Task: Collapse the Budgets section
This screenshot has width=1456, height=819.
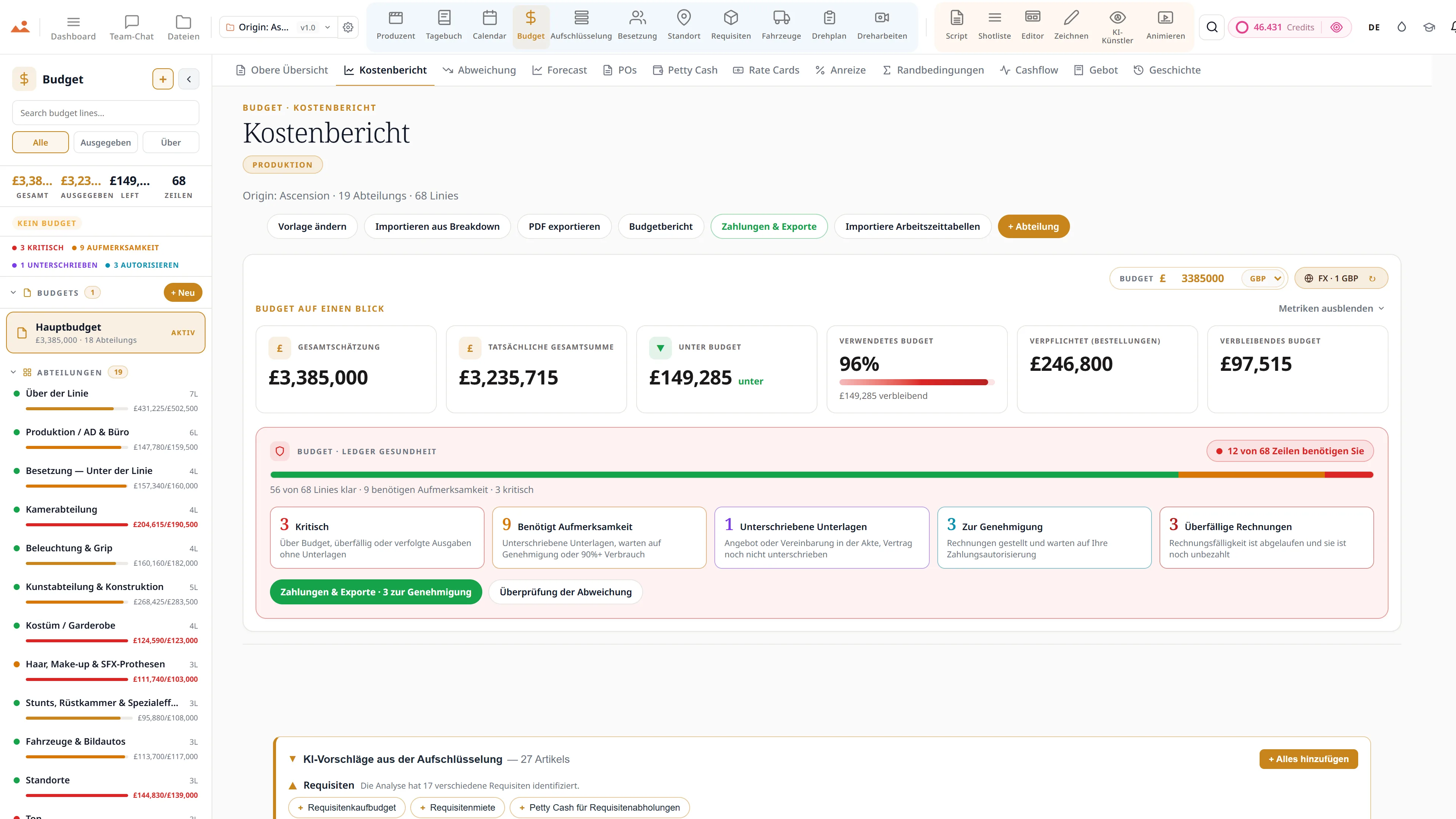Action: 13,293
